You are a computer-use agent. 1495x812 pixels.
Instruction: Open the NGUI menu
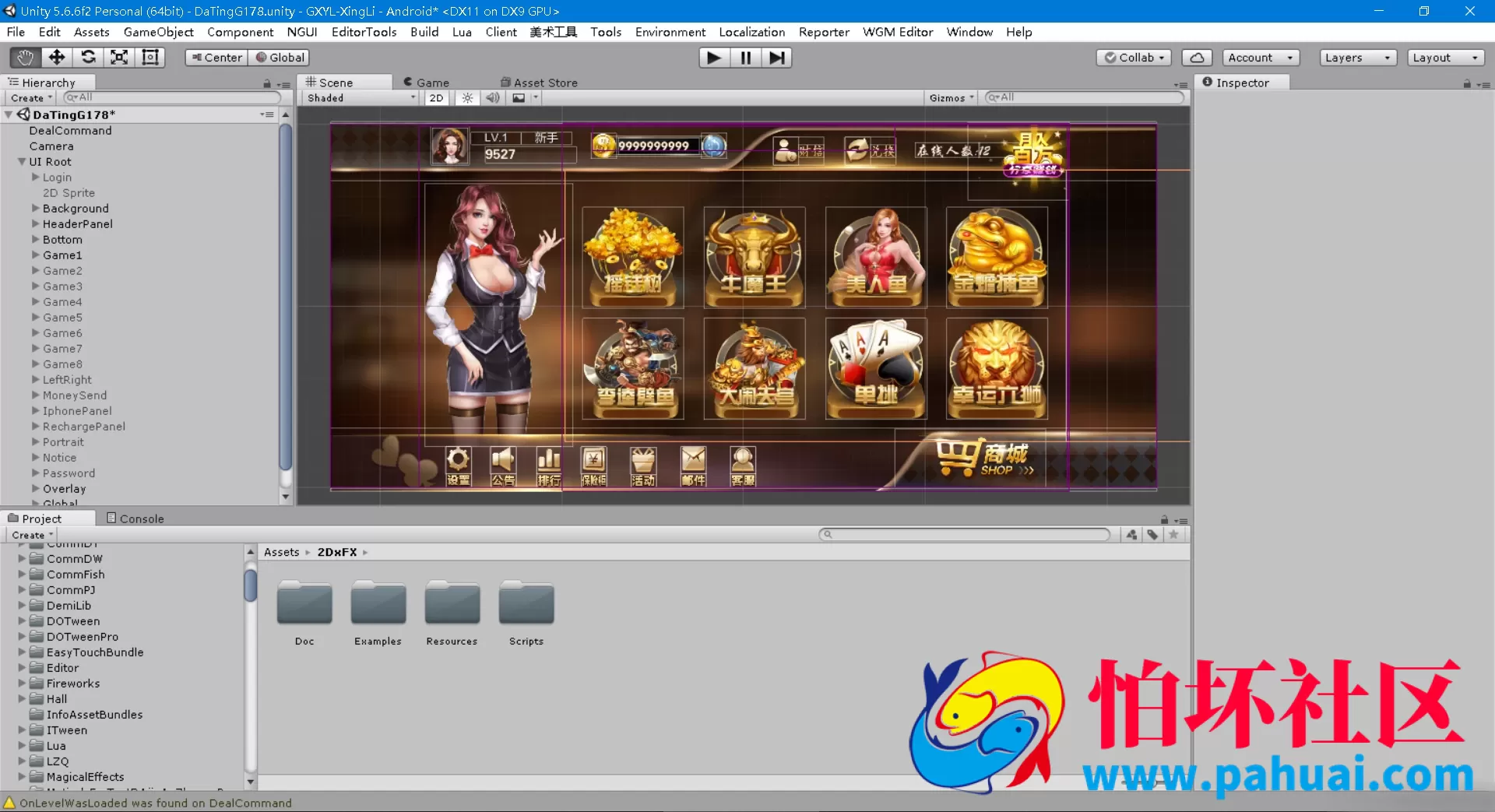point(302,32)
